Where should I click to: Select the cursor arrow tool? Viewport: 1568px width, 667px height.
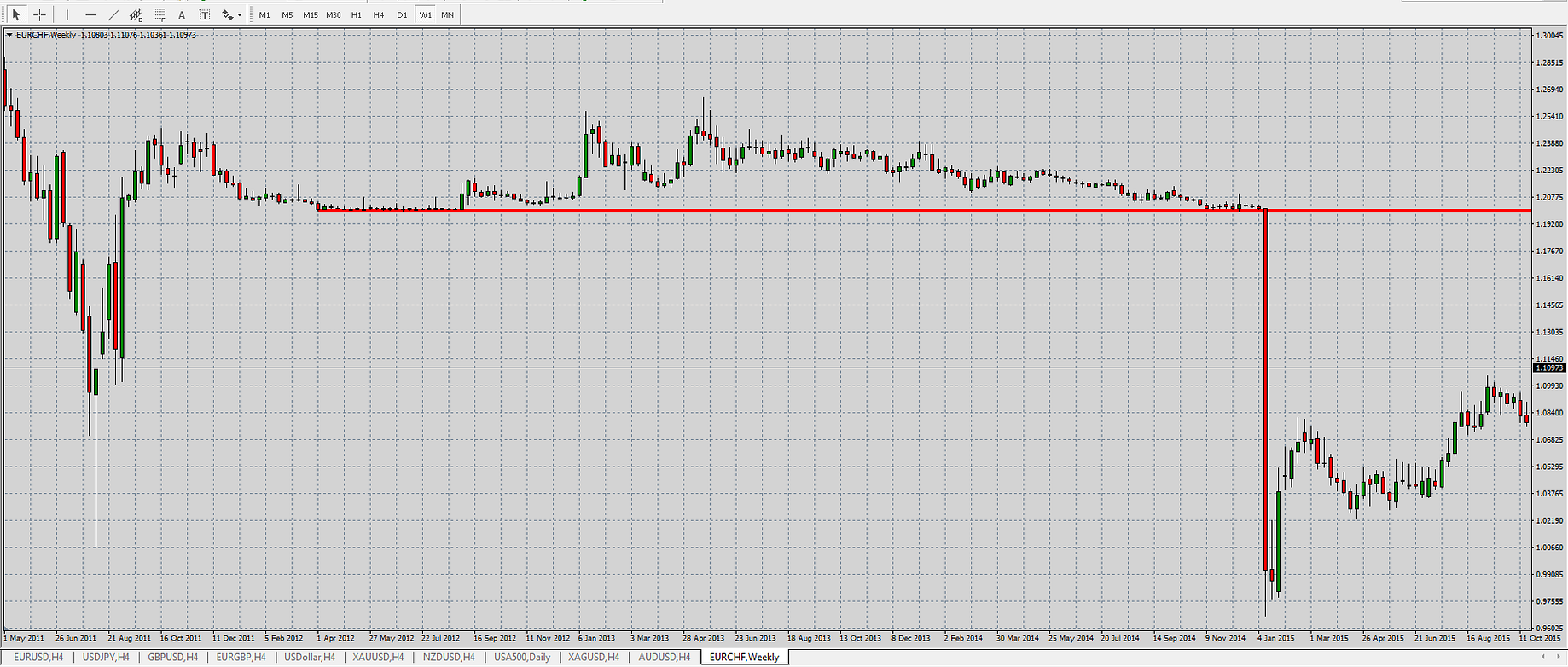pos(15,14)
